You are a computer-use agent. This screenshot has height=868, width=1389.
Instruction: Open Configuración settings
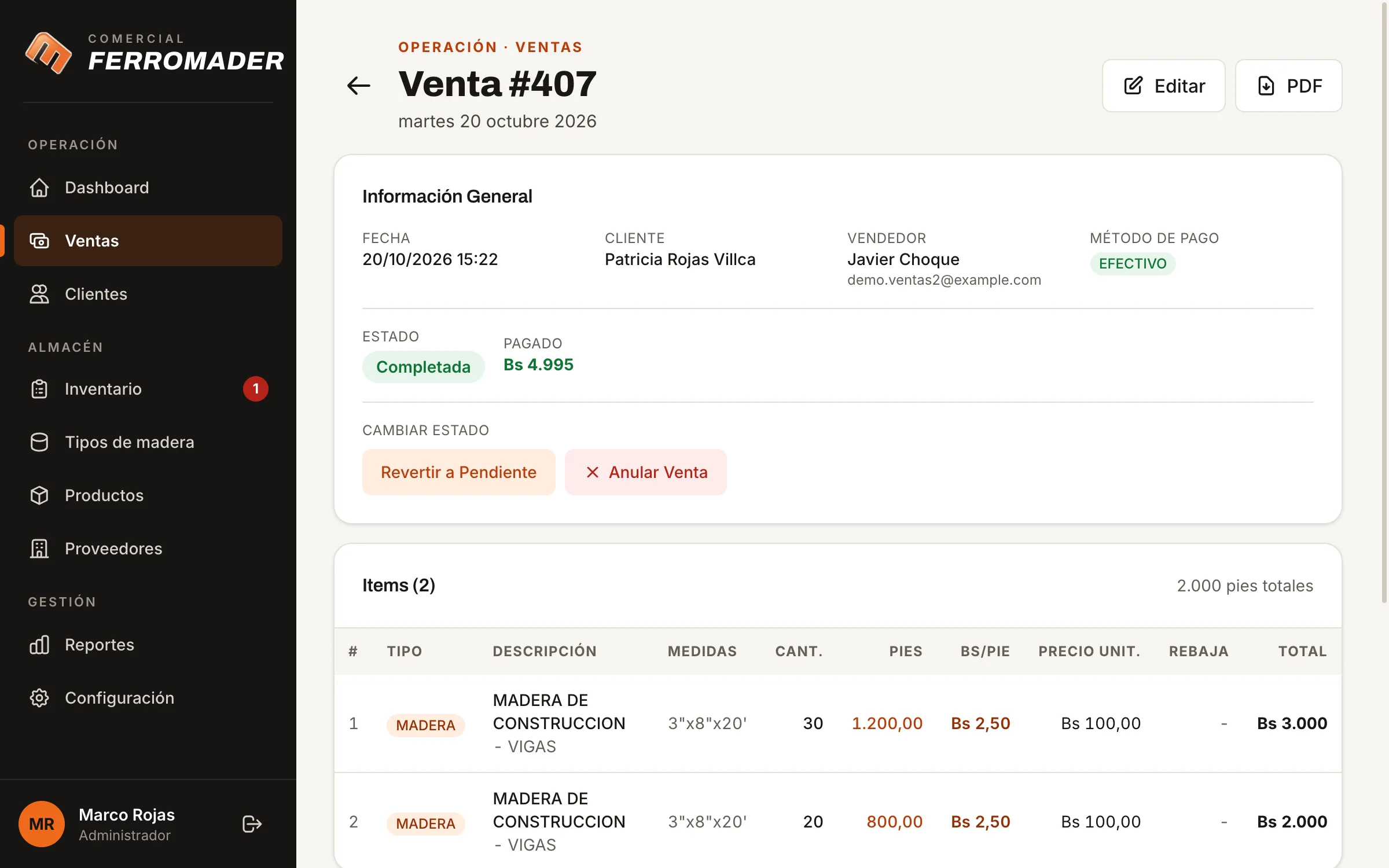click(148, 698)
